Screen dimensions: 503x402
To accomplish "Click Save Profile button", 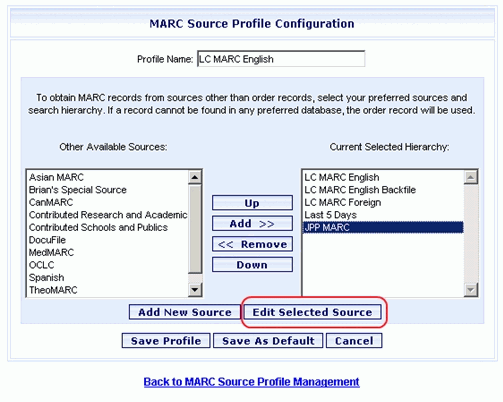I will point(166,341).
